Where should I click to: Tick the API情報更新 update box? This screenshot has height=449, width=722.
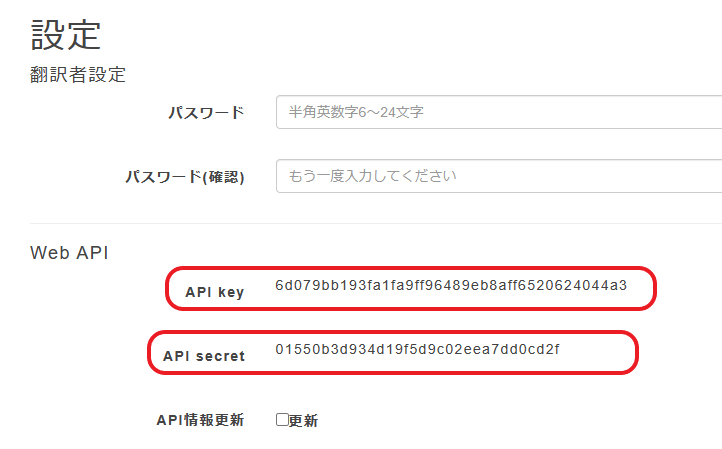[282, 421]
